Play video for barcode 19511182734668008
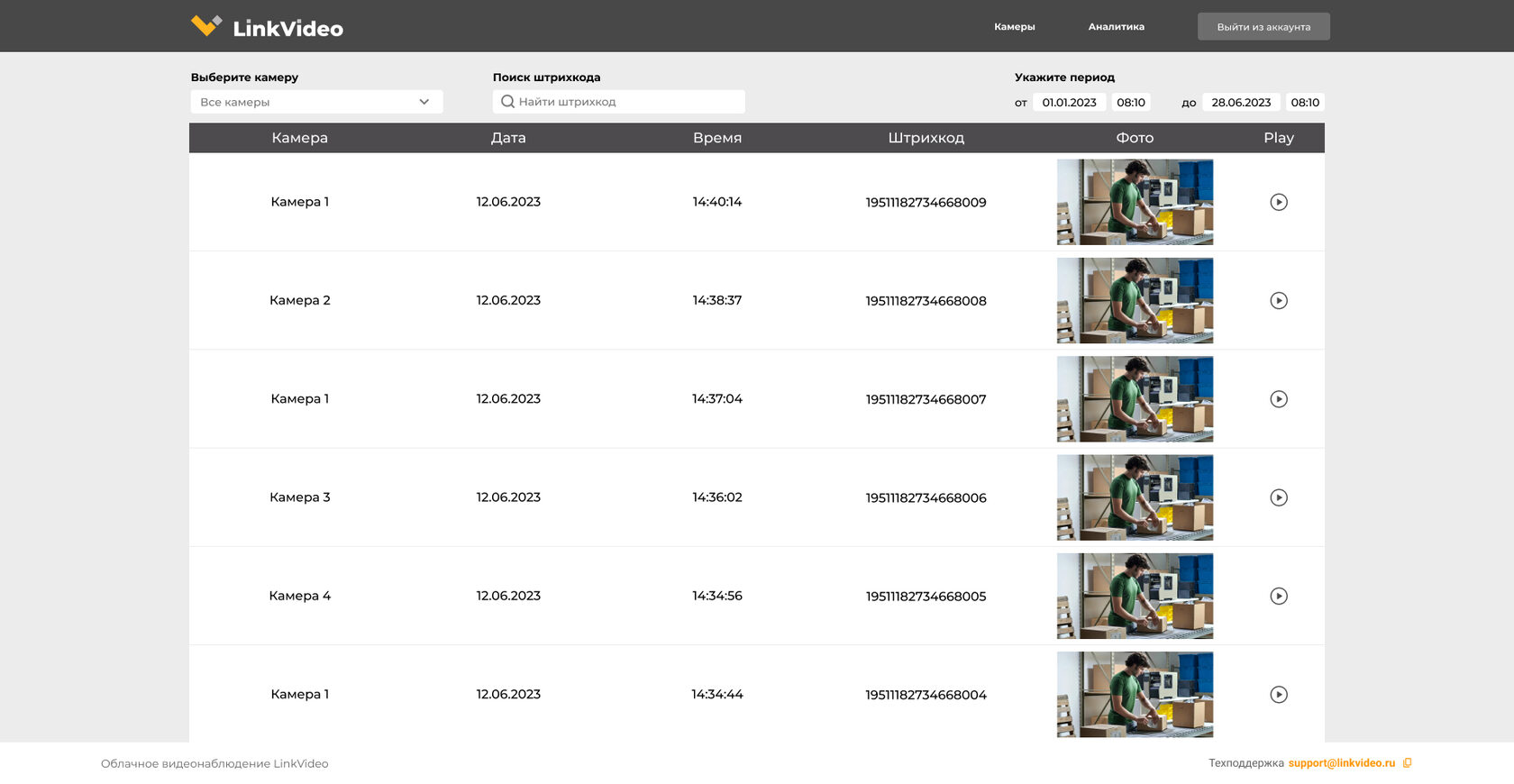 (1279, 300)
